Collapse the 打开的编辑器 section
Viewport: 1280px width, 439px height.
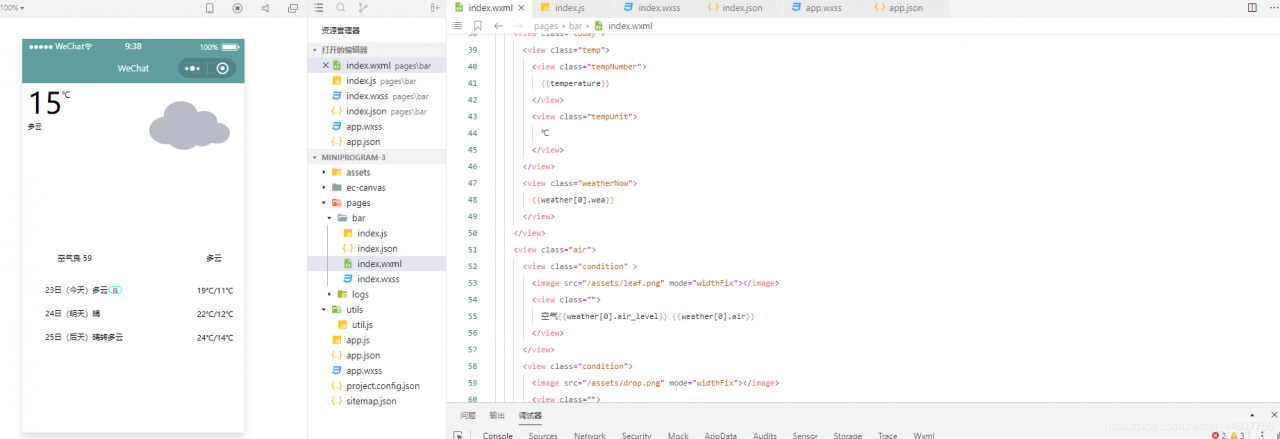click(378, 49)
